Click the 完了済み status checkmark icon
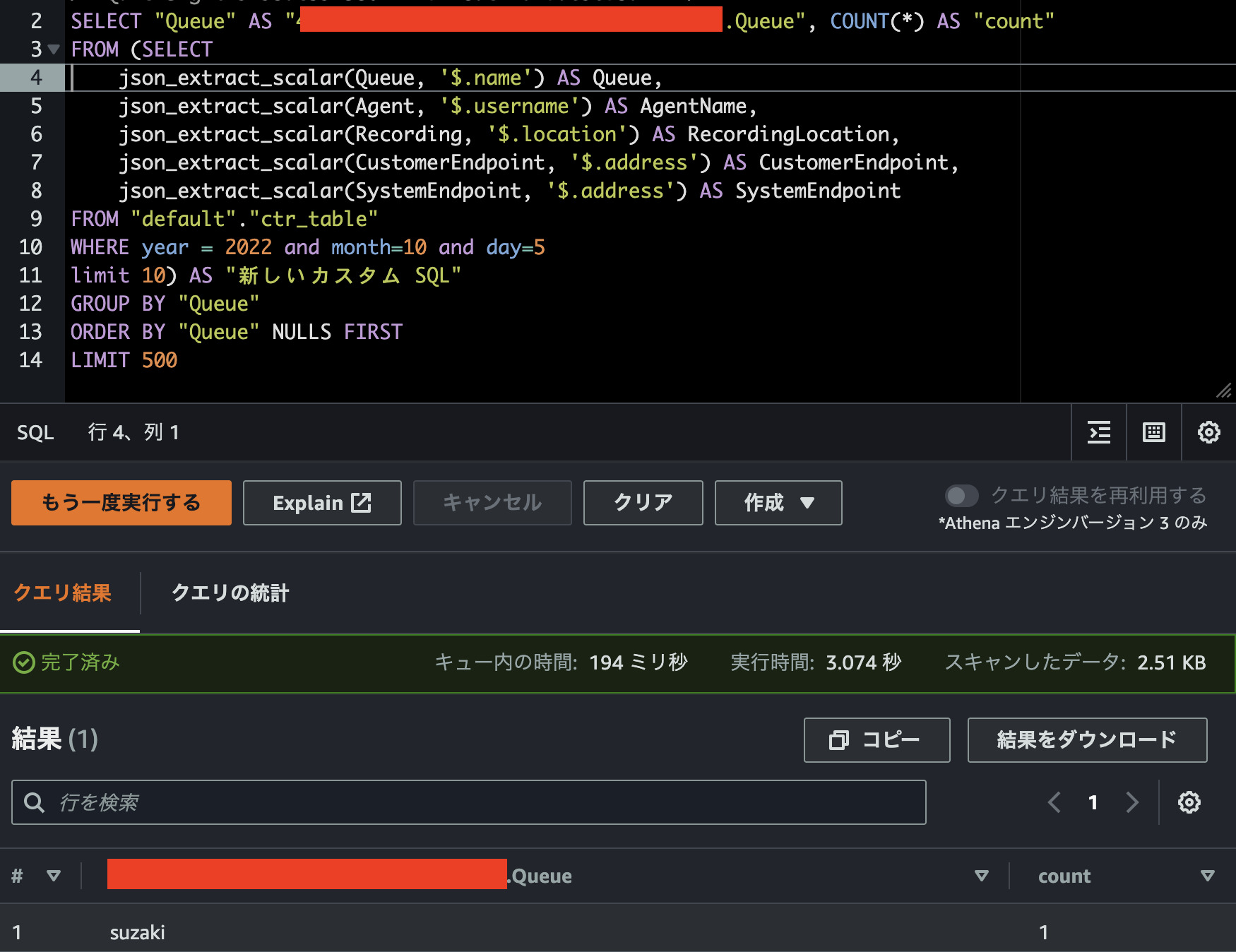 [23, 662]
